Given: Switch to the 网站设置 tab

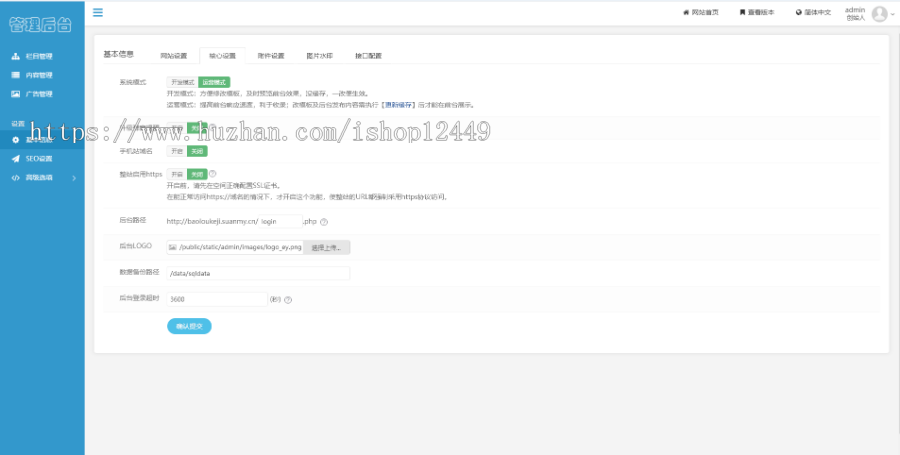Looking at the screenshot, I should [173, 56].
